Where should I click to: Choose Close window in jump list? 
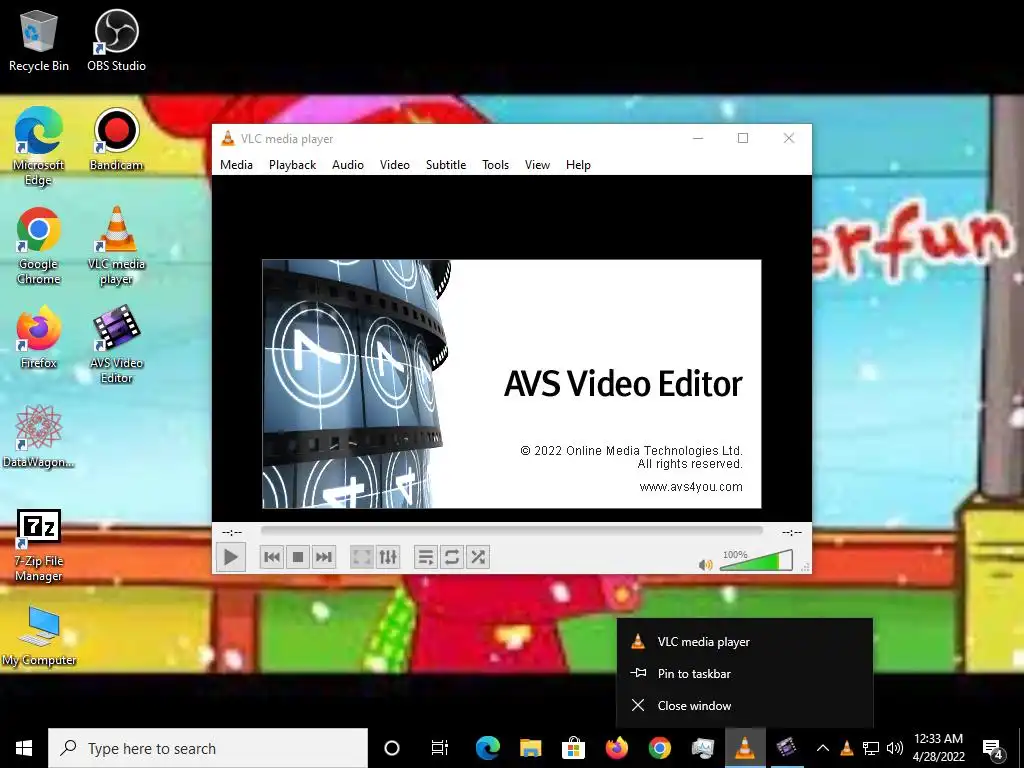(x=744, y=705)
